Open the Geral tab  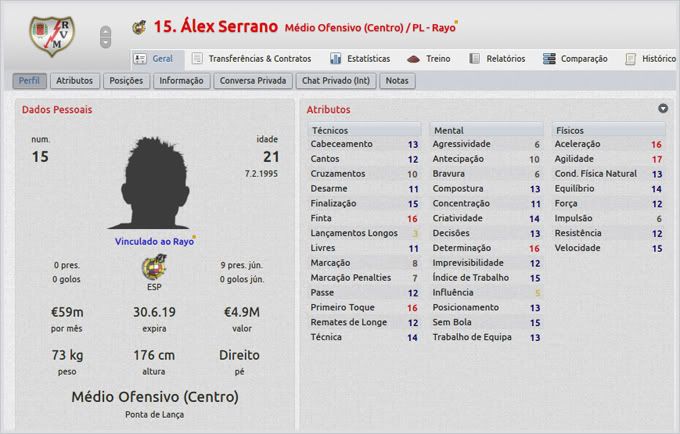click(x=155, y=59)
